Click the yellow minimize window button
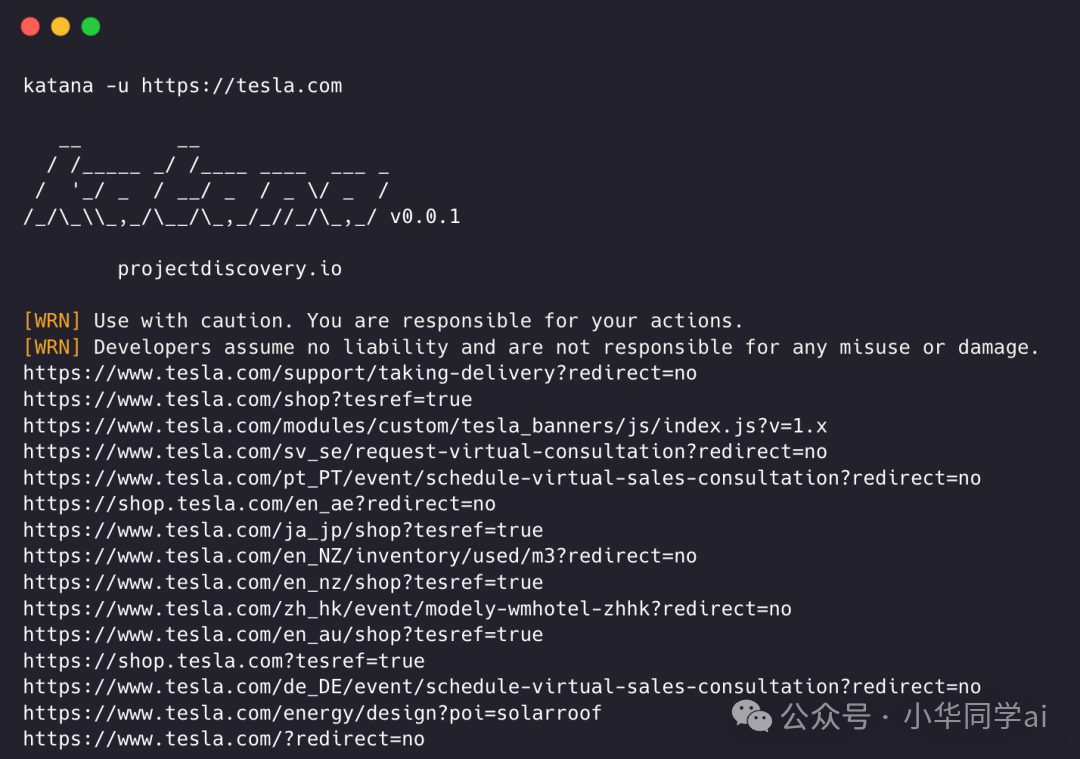The height and width of the screenshot is (759, 1080). (60, 27)
